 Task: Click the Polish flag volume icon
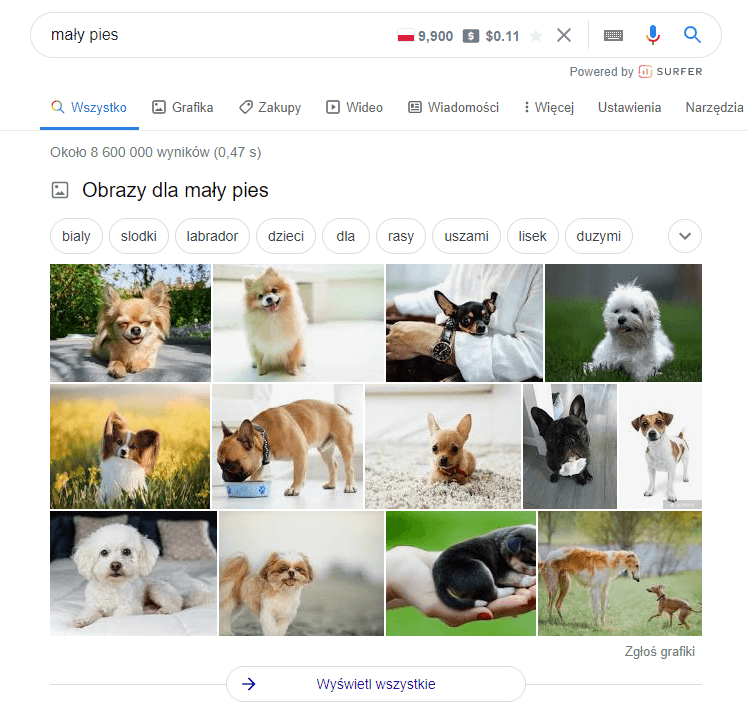406,36
